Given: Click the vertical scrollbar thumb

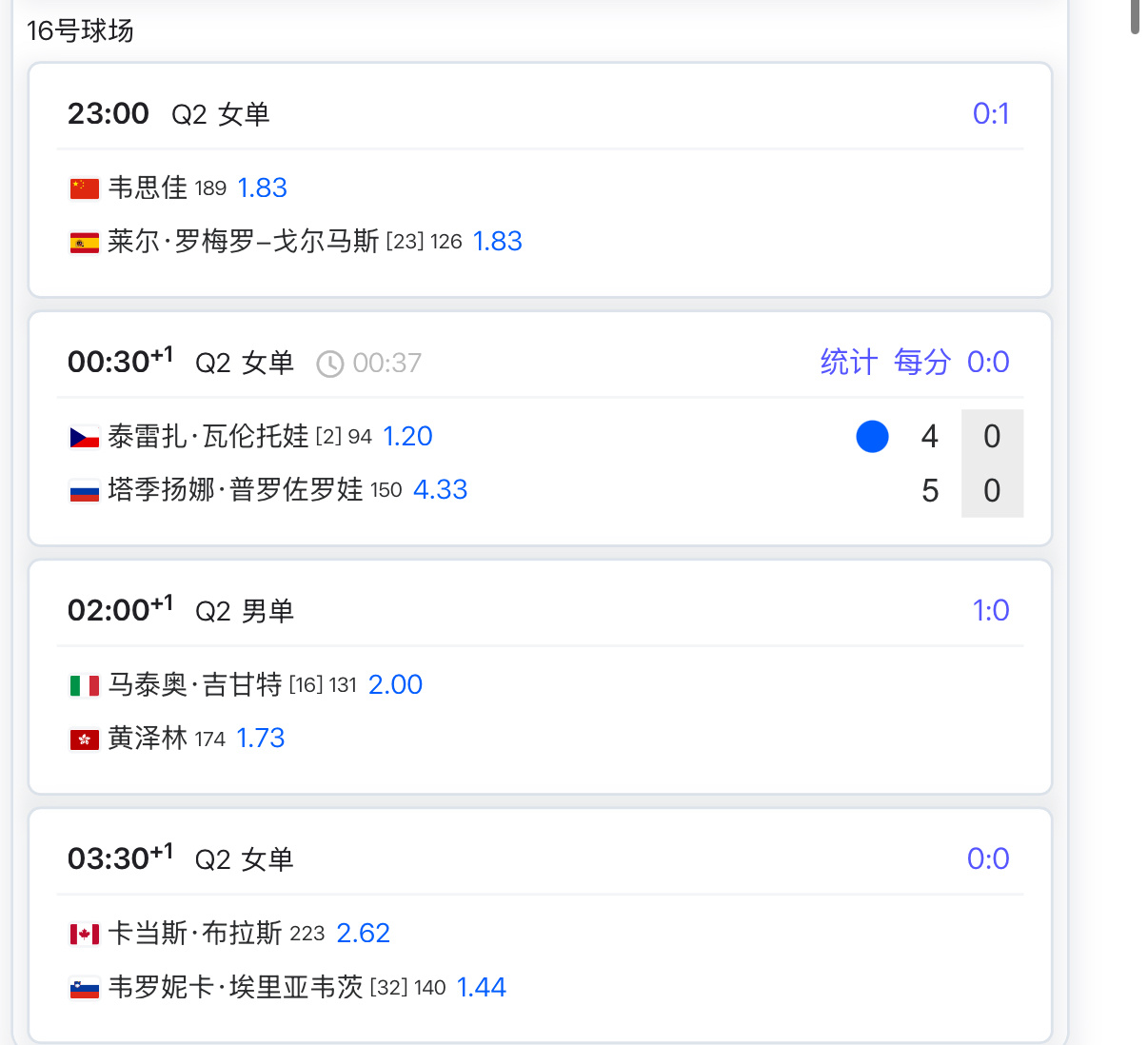Looking at the screenshot, I should pyautogui.click(x=1135, y=16).
